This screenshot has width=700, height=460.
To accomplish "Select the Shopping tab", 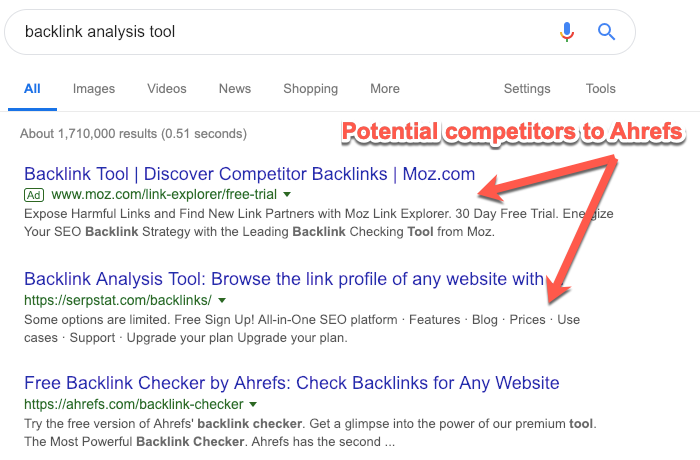I will pyautogui.click(x=310, y=89).
